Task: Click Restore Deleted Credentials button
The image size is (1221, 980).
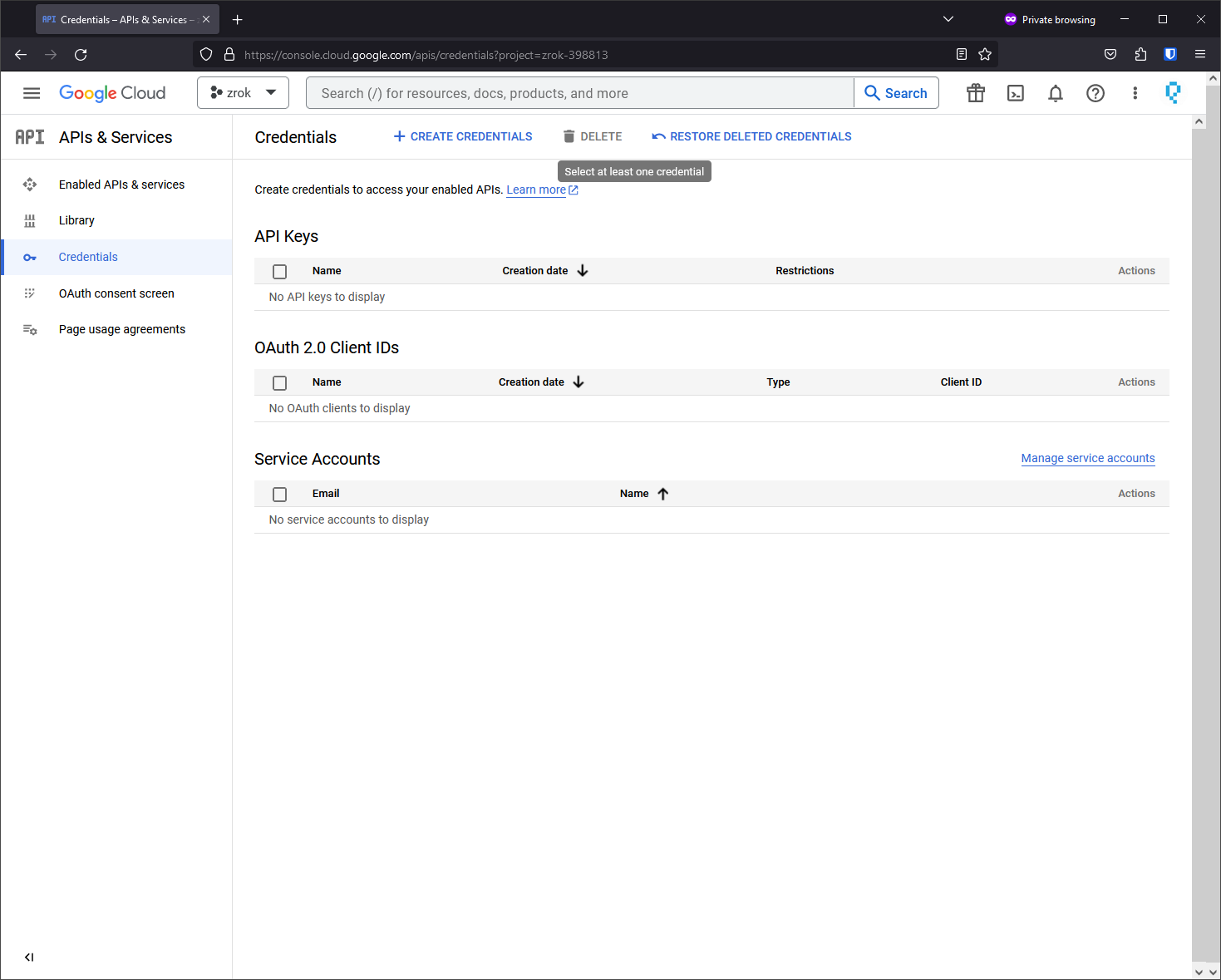Action: coord(751,136)
